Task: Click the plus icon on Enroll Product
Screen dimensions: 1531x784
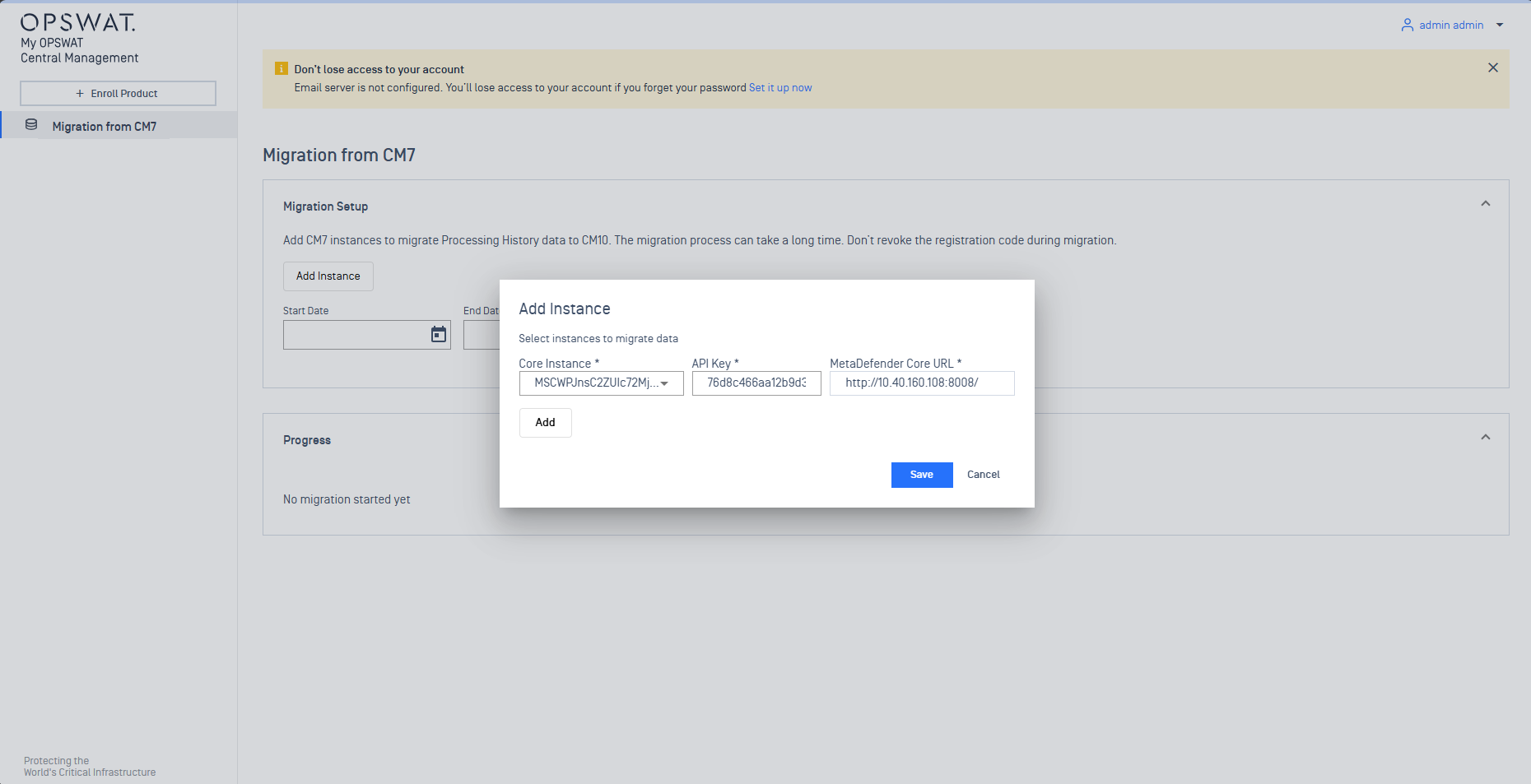Action: point(80,94)
